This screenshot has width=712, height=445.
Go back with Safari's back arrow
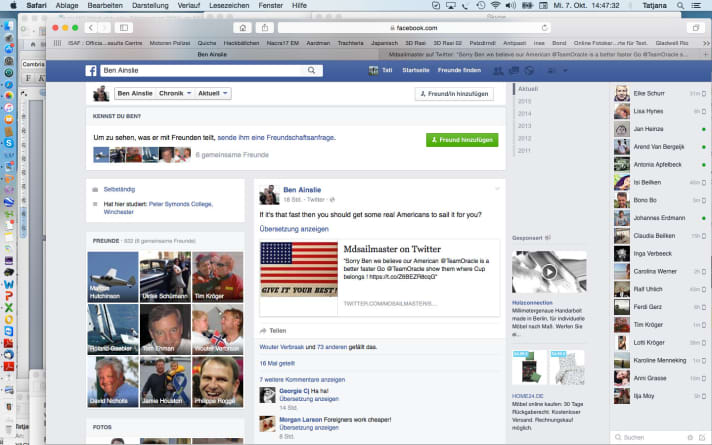pyautogui.click(x=91, y=28)
